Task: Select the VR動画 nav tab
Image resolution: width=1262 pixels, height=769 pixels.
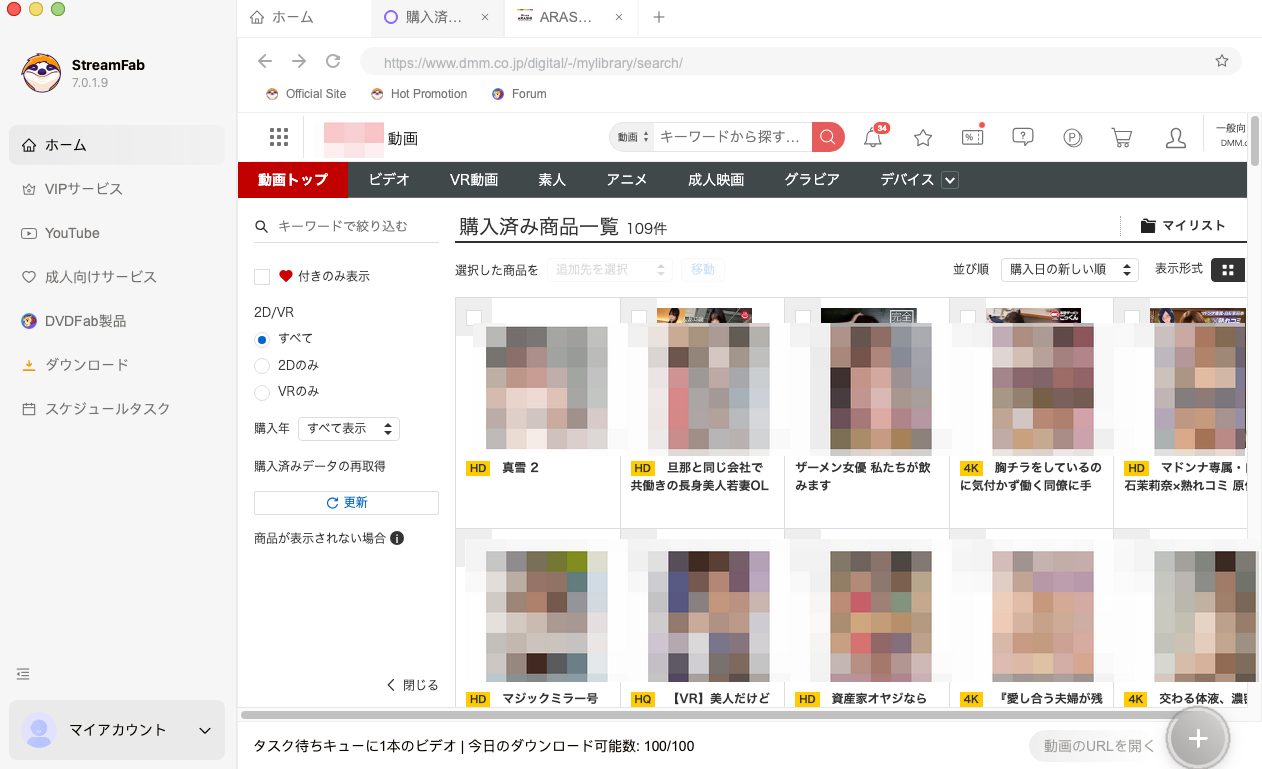Action: (x=474, y=180)
